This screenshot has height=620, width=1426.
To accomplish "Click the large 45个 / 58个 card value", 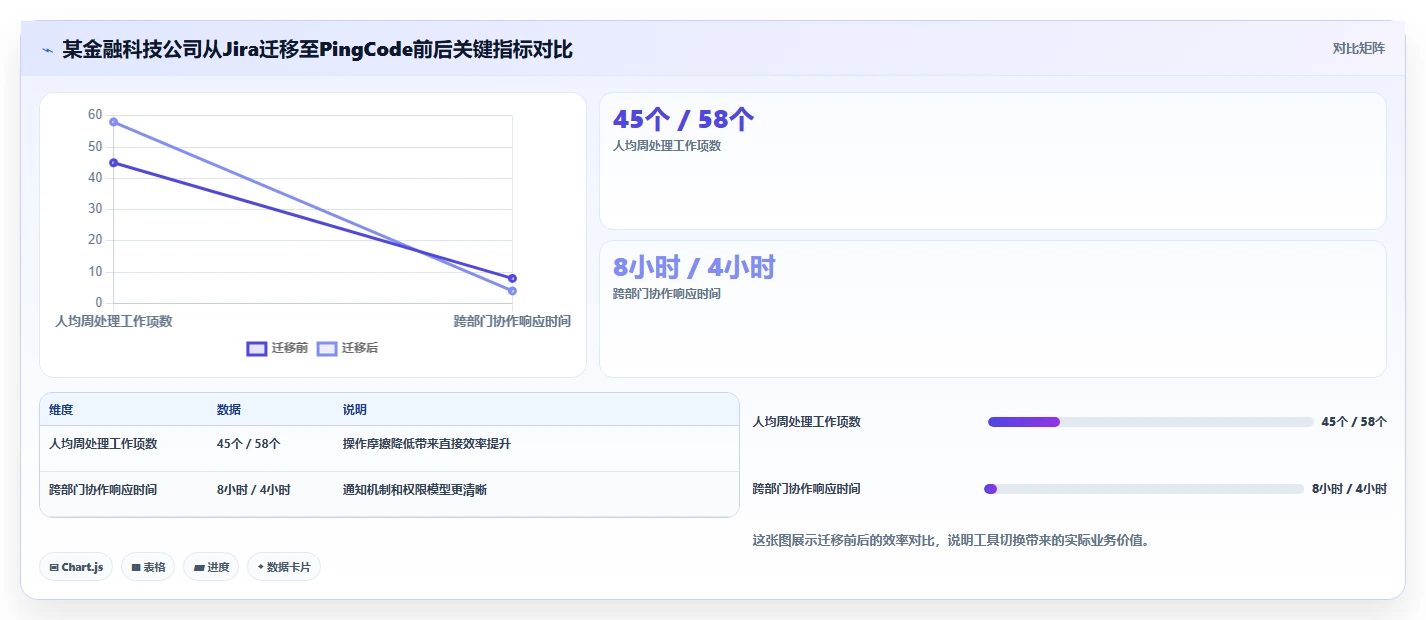I will pos(684,119).
